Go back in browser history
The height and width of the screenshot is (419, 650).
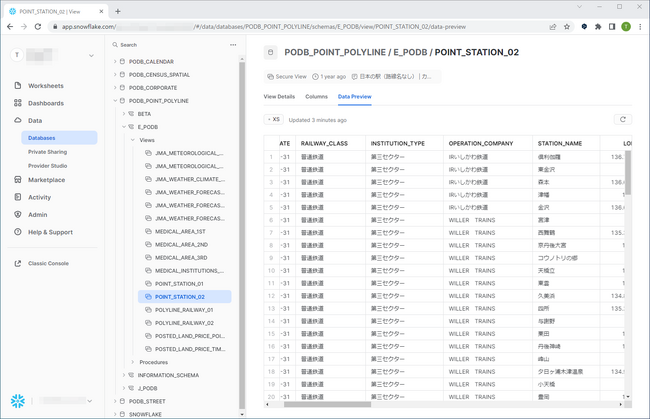click(x=10, y=27)
